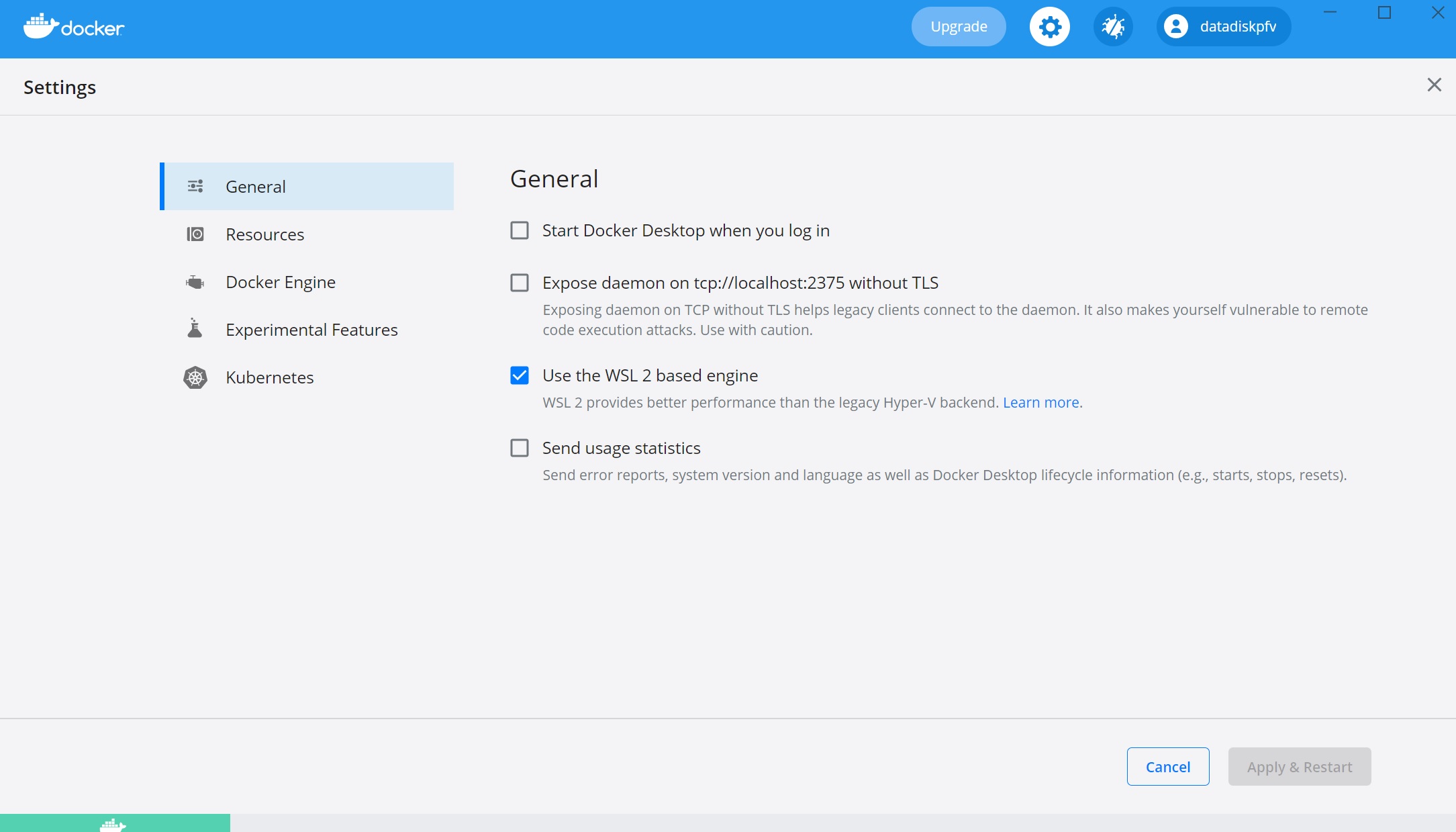Switch to Docker Engine settings
The width and height of the screenshot is (1456, 832).
point(307,282)
